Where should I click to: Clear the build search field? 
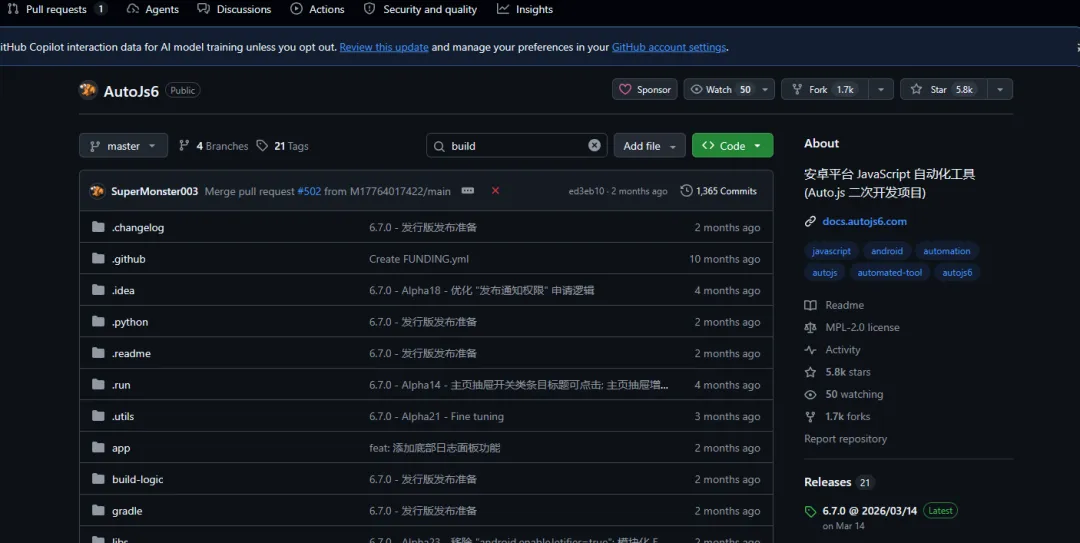pos(594,145)
